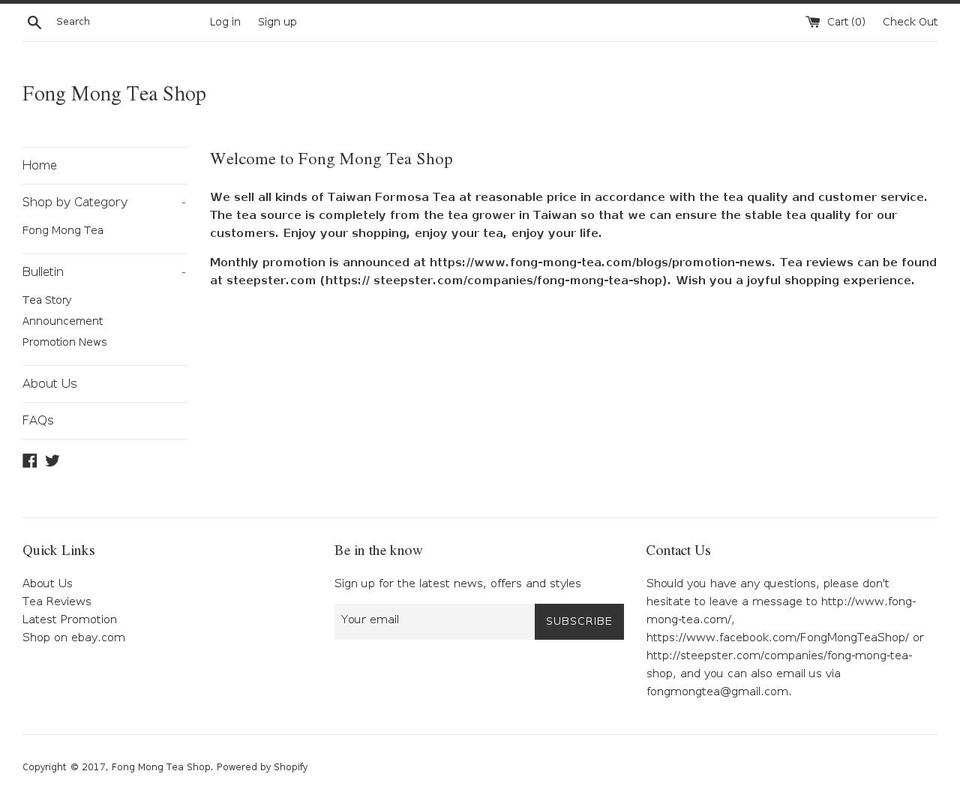Navigate to the Home menu item
The image size is (960, 798).
(39, 164)
